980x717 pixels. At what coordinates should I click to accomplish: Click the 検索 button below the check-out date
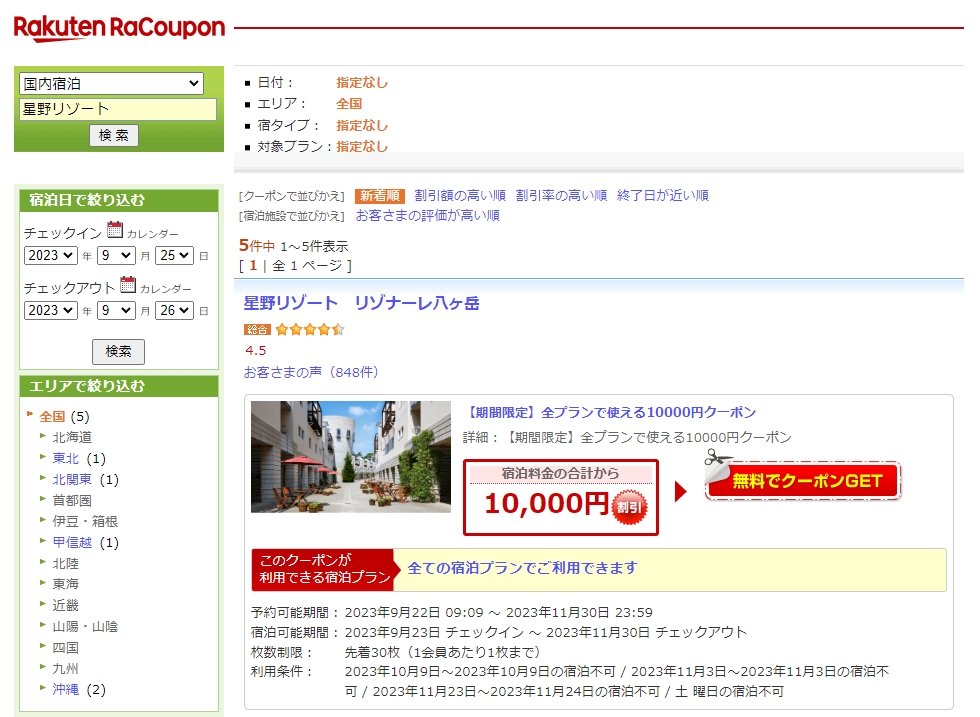(118, 351)
